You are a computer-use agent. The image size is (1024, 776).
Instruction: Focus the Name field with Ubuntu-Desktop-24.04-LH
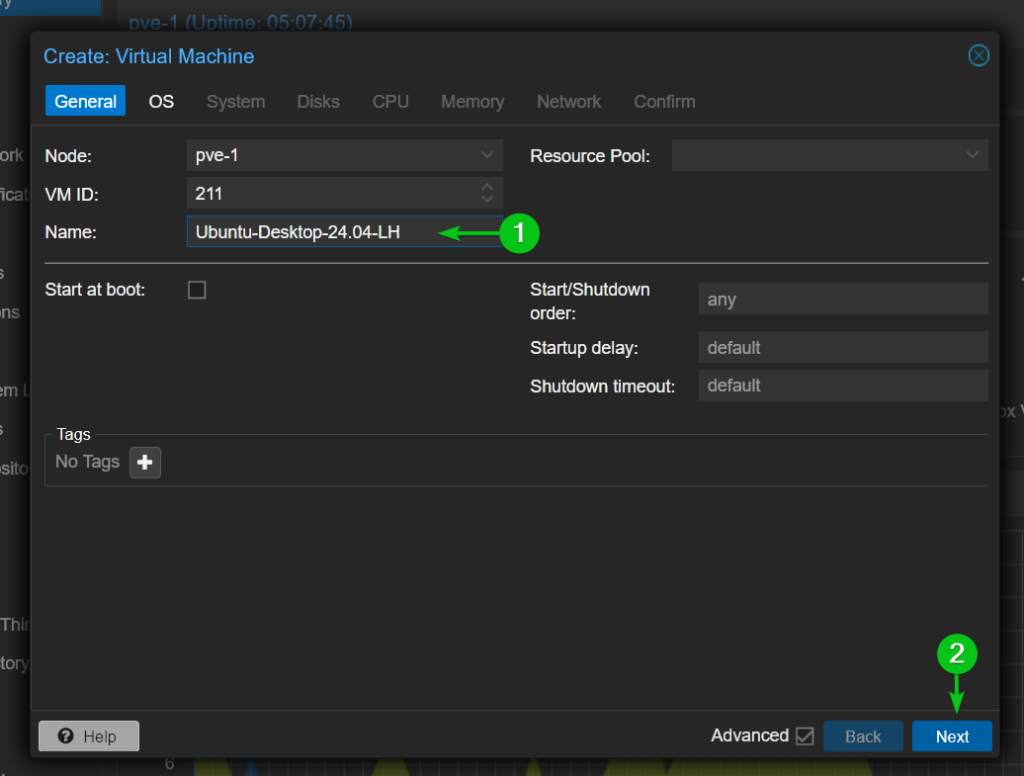tap(344, 232)
